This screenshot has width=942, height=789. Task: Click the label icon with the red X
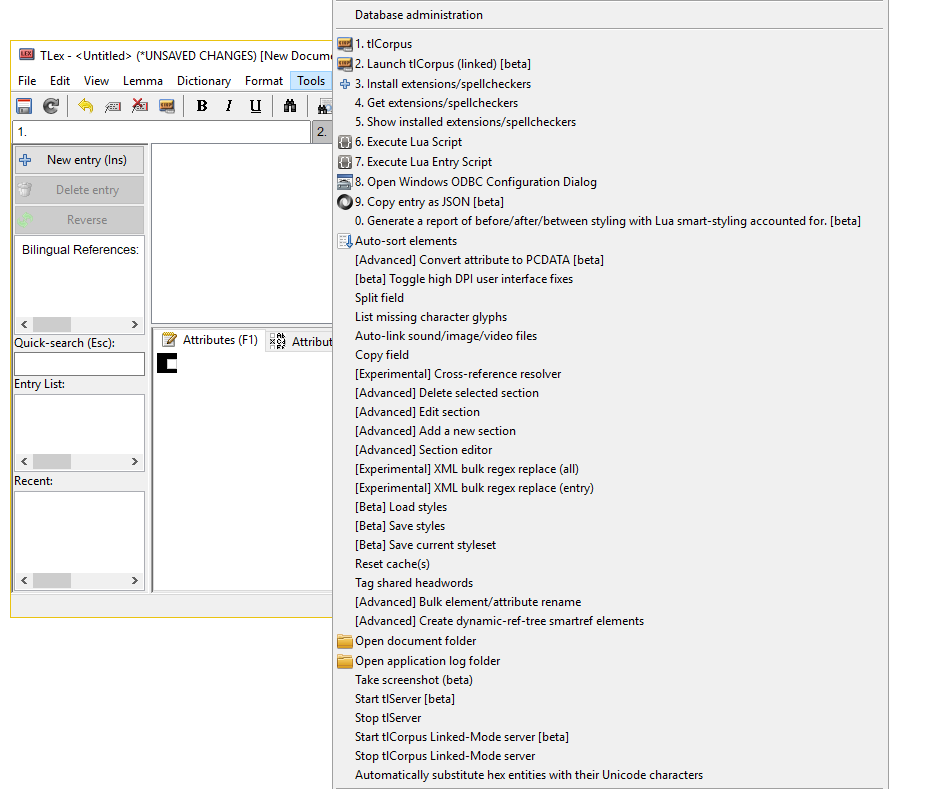139,106
